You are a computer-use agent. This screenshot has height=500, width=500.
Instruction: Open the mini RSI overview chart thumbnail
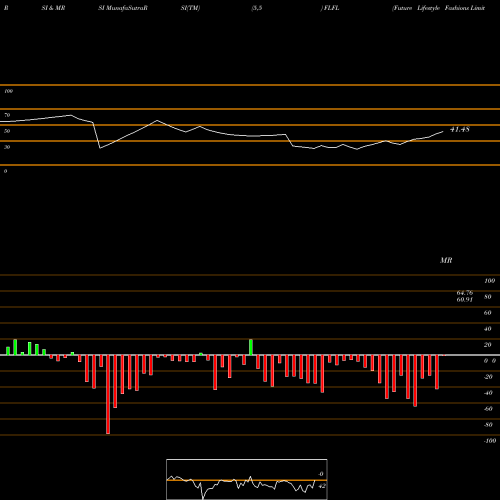click(247, 479)
